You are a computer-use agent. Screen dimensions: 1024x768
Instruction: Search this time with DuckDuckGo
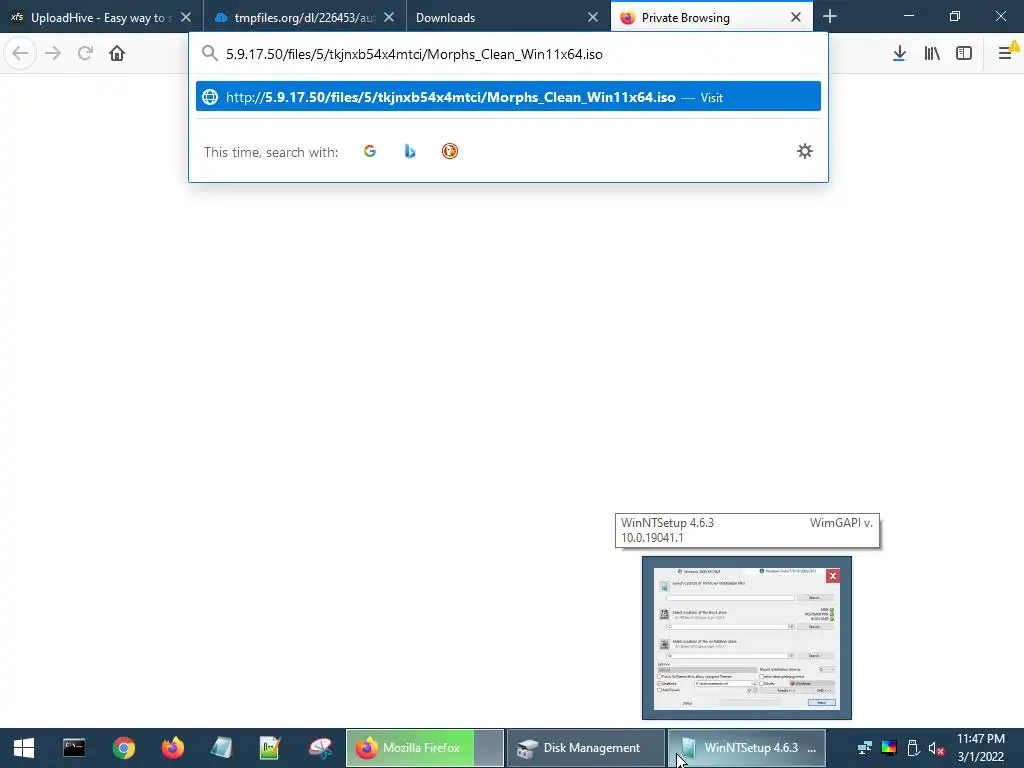[449, 152]
